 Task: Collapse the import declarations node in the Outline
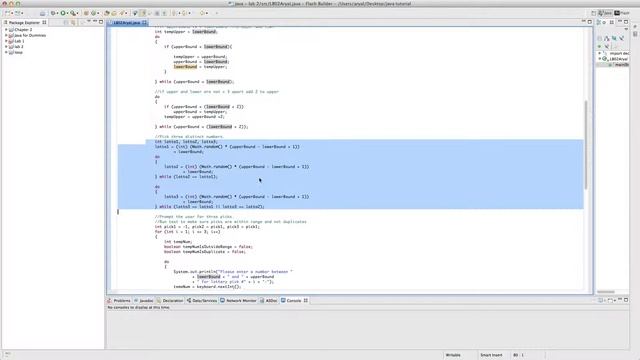[x=600, y=53]
